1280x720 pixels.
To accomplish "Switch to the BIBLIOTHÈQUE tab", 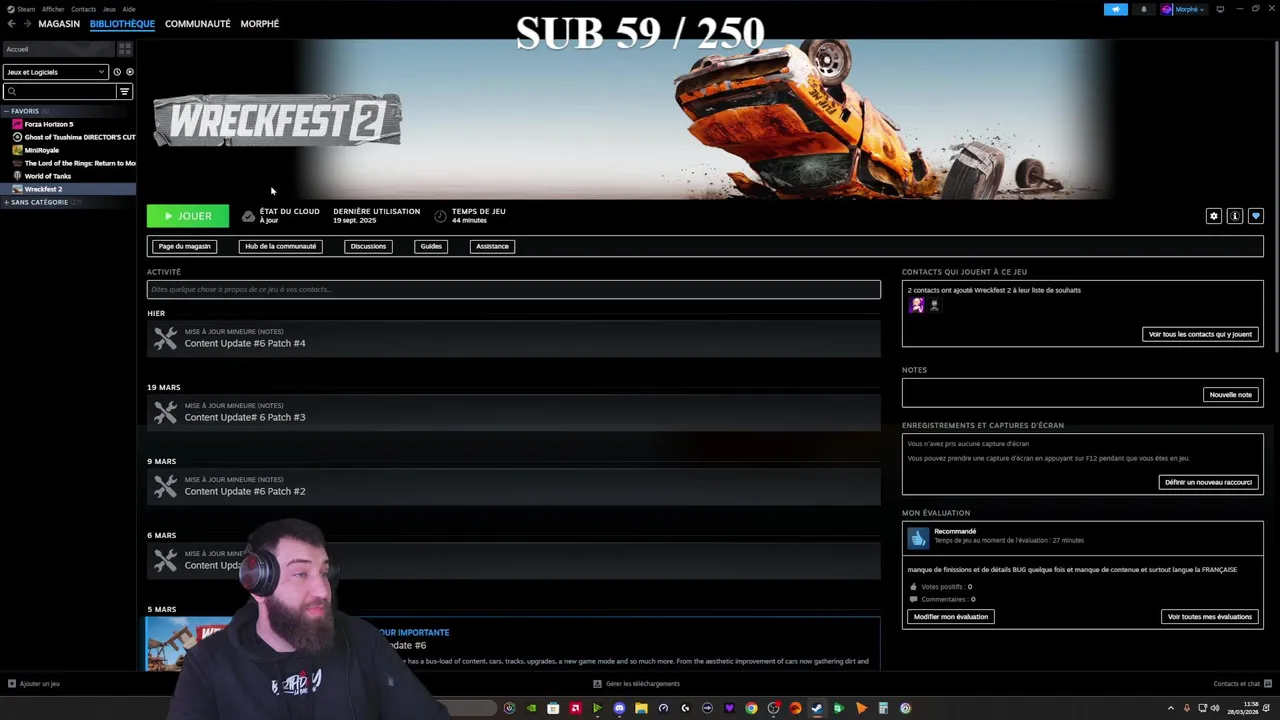I will pyautogui.click(x=122, y=24).
